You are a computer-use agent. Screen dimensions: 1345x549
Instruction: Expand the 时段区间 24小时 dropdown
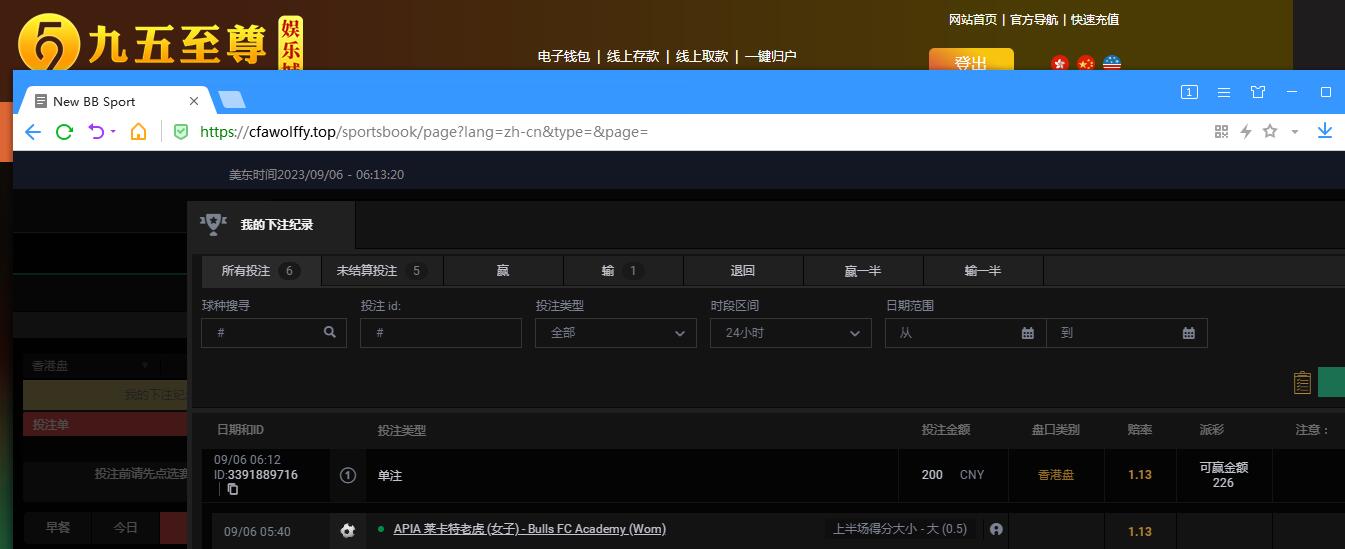(791, 333)
